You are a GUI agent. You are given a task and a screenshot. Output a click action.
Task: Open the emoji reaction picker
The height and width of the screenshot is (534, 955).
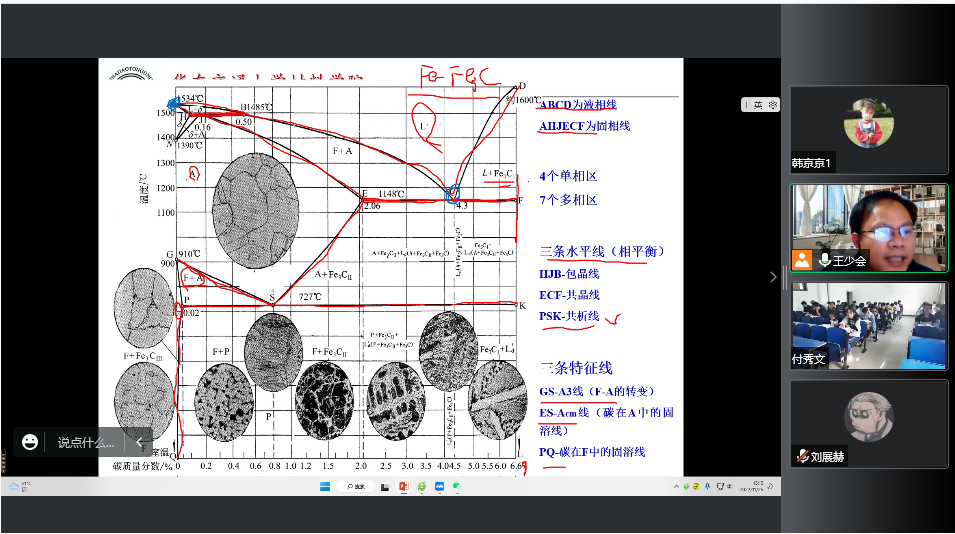tap(30, 442)
